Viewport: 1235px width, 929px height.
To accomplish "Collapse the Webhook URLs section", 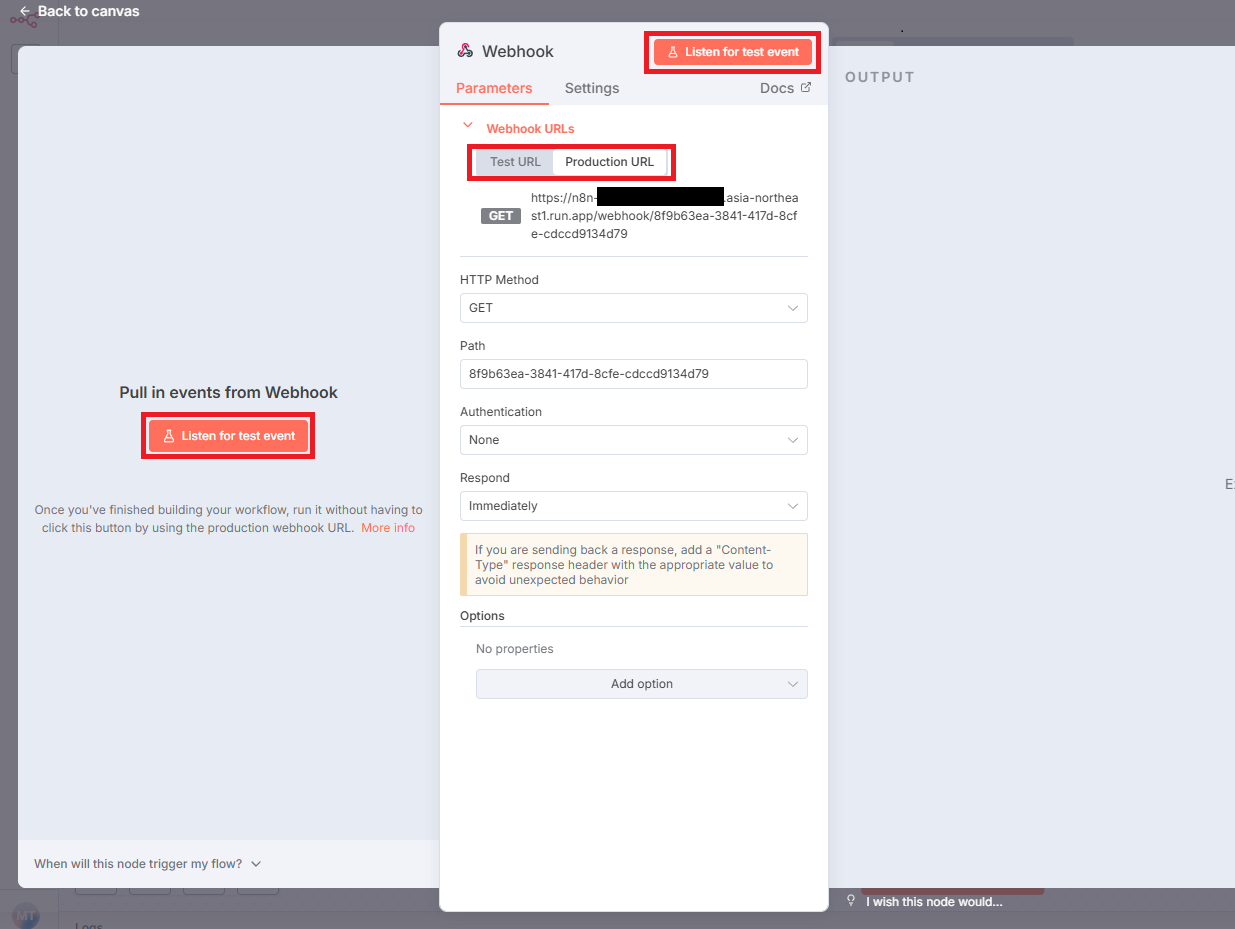I will [x=467, y=127].
